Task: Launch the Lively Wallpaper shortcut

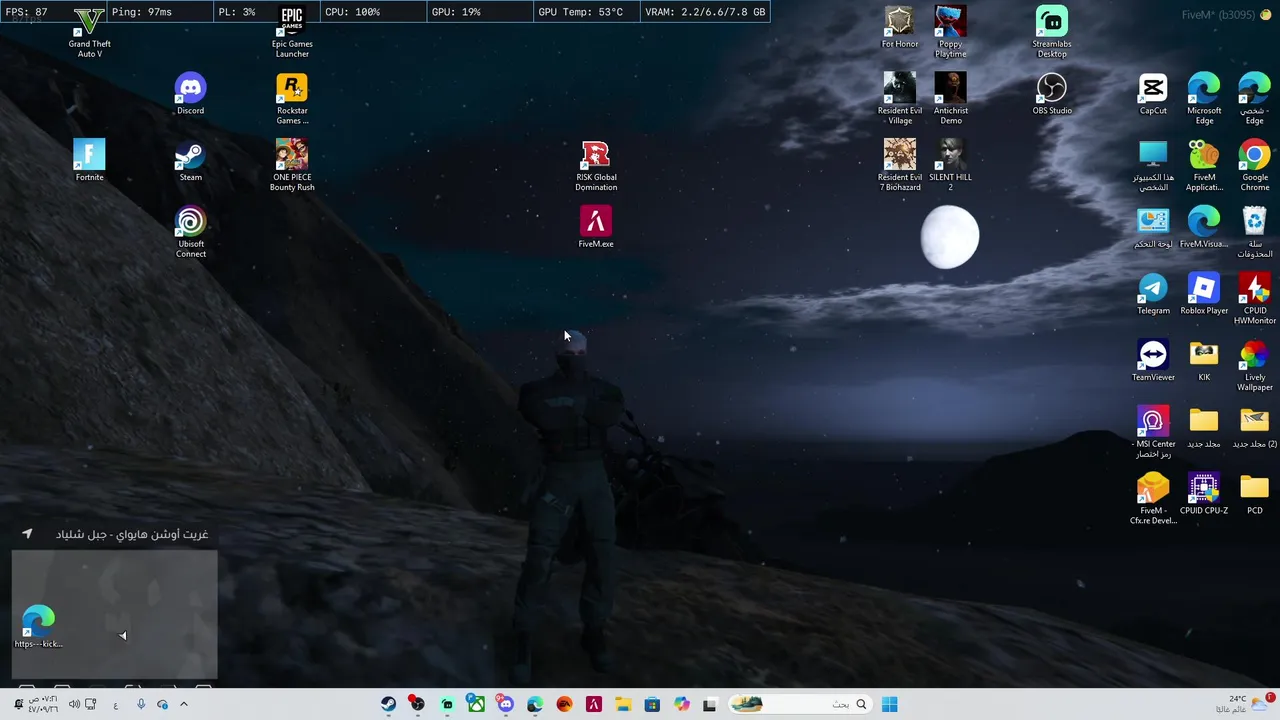Action: coord(1254,365)
